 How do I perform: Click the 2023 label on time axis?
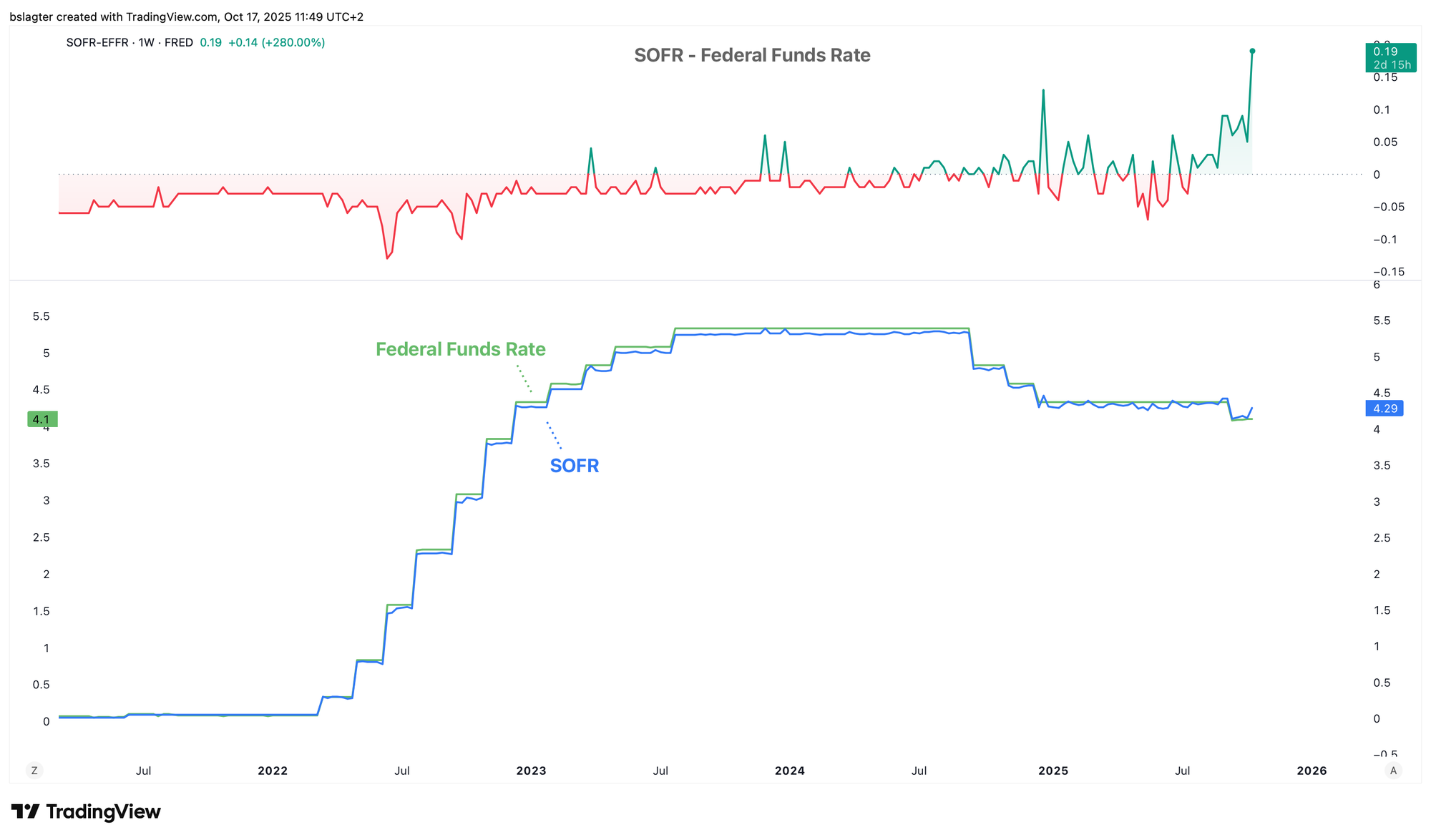click(x=531, y=771)
